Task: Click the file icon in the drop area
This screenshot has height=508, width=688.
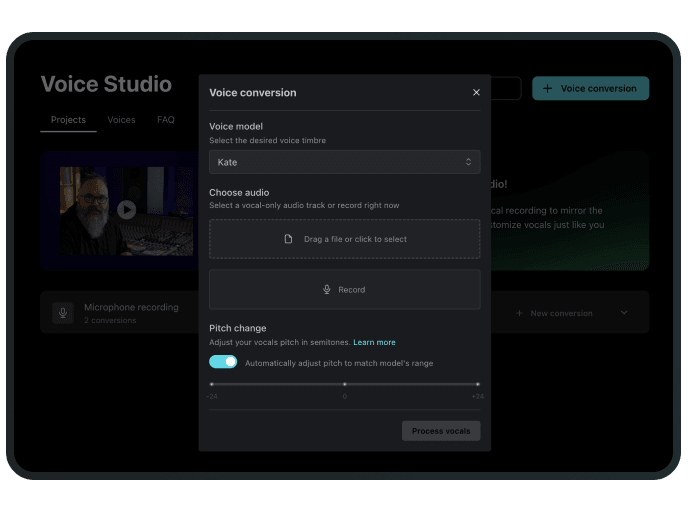Action: tap(289, 240)
